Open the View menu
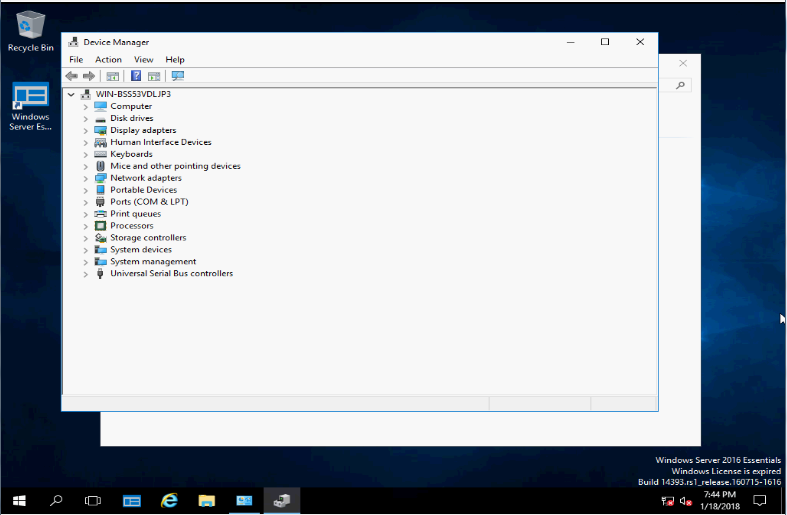Image resolution: width=787 pixels, height=515 pixels. pyautogui.click(x=144, y=60)
